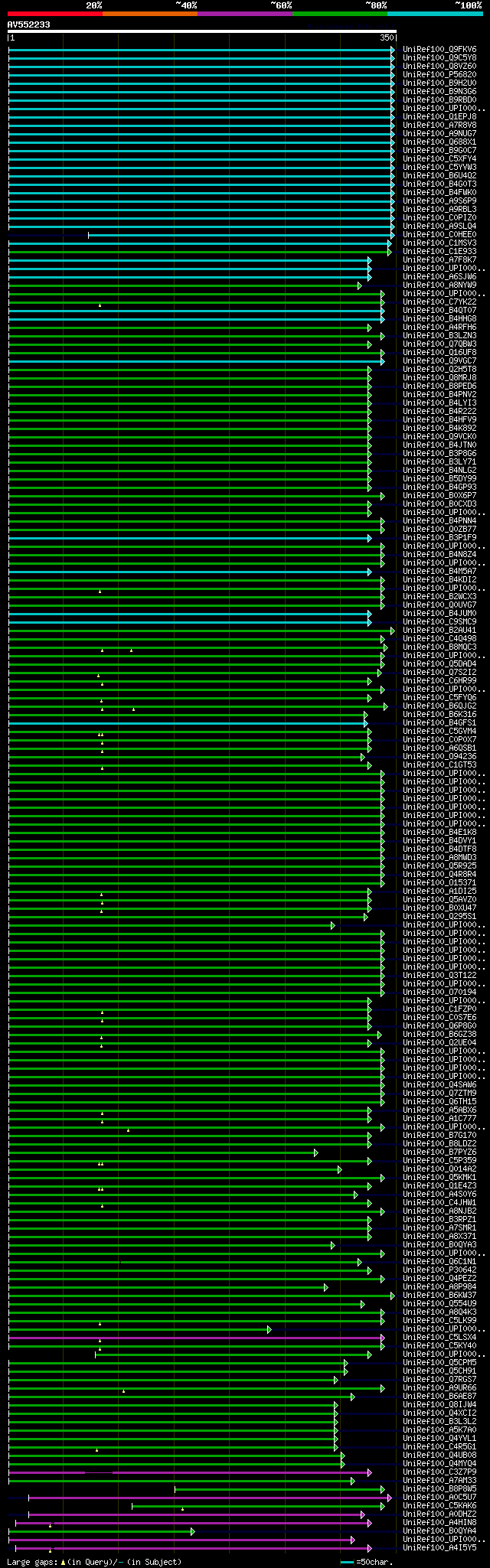Open hit UniRef100_C1MSV3

[x=439, y=243]
